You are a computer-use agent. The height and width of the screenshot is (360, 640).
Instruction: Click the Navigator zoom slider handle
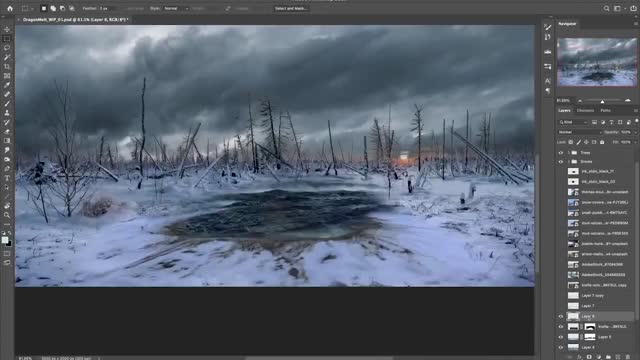602,101
